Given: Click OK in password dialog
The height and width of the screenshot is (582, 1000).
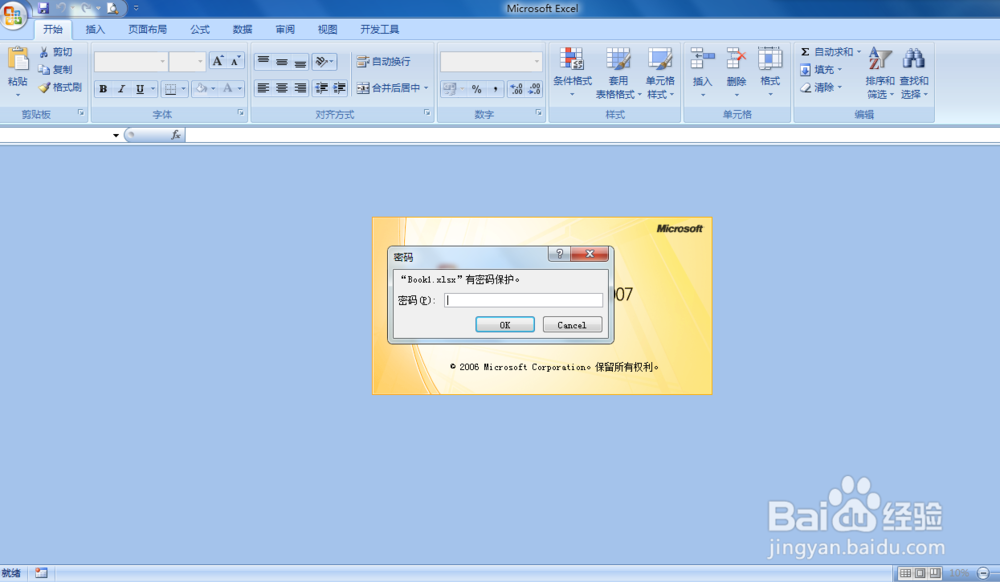Looking at the screenshot, I should [505, 325].
